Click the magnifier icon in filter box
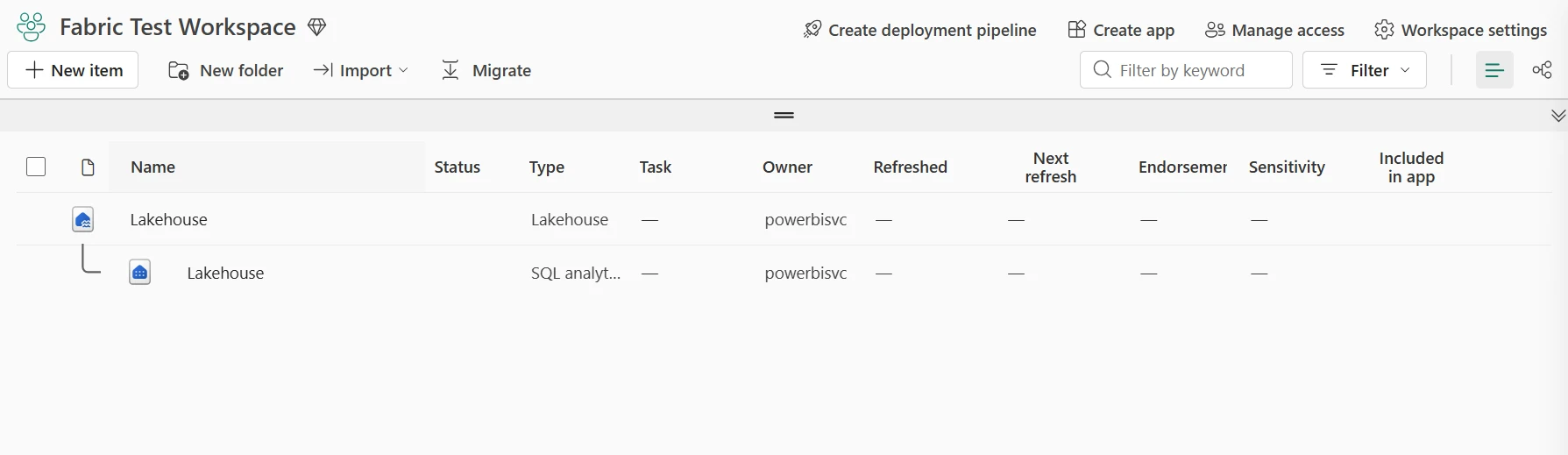1568x455 pixels. pos(1103,69)
